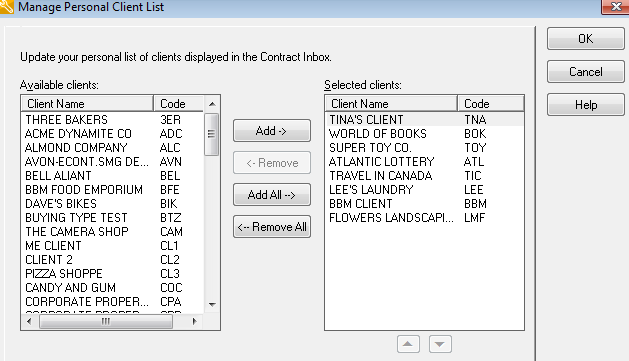629x361 pixels.
Task: Select PIZZA SHOPPE row
Action: tap(112, 274)
